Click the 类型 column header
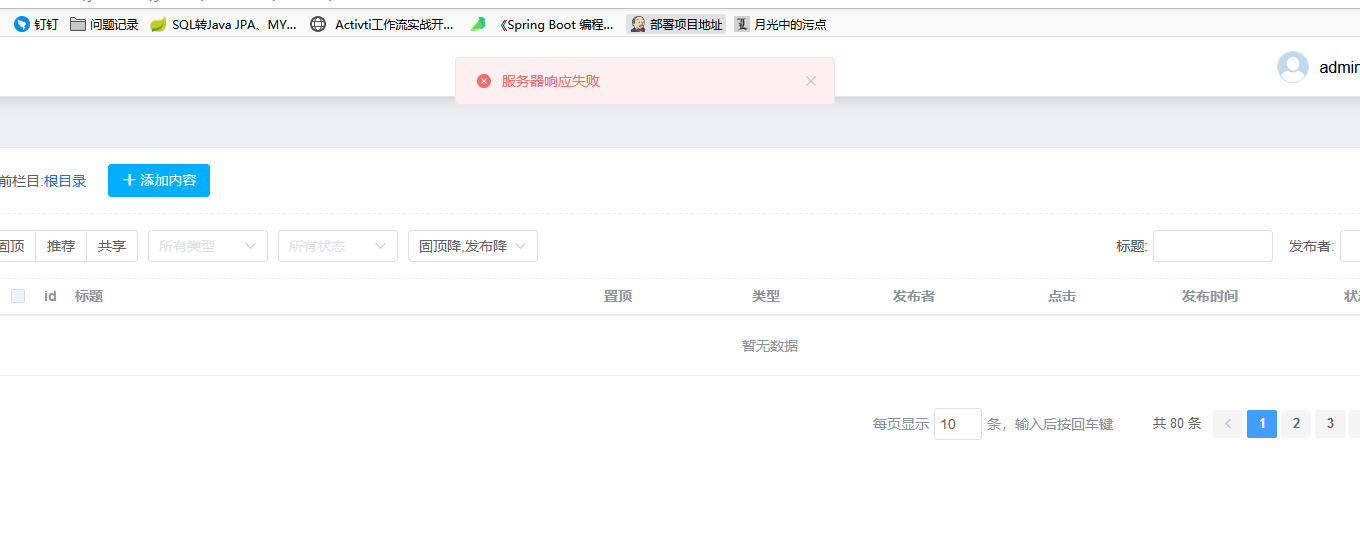 point(766,296)
